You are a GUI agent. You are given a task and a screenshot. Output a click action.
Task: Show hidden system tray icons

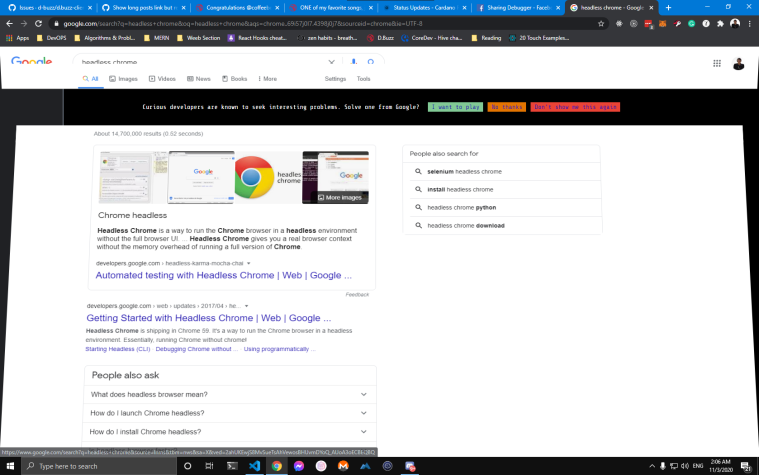coord(652,466)
